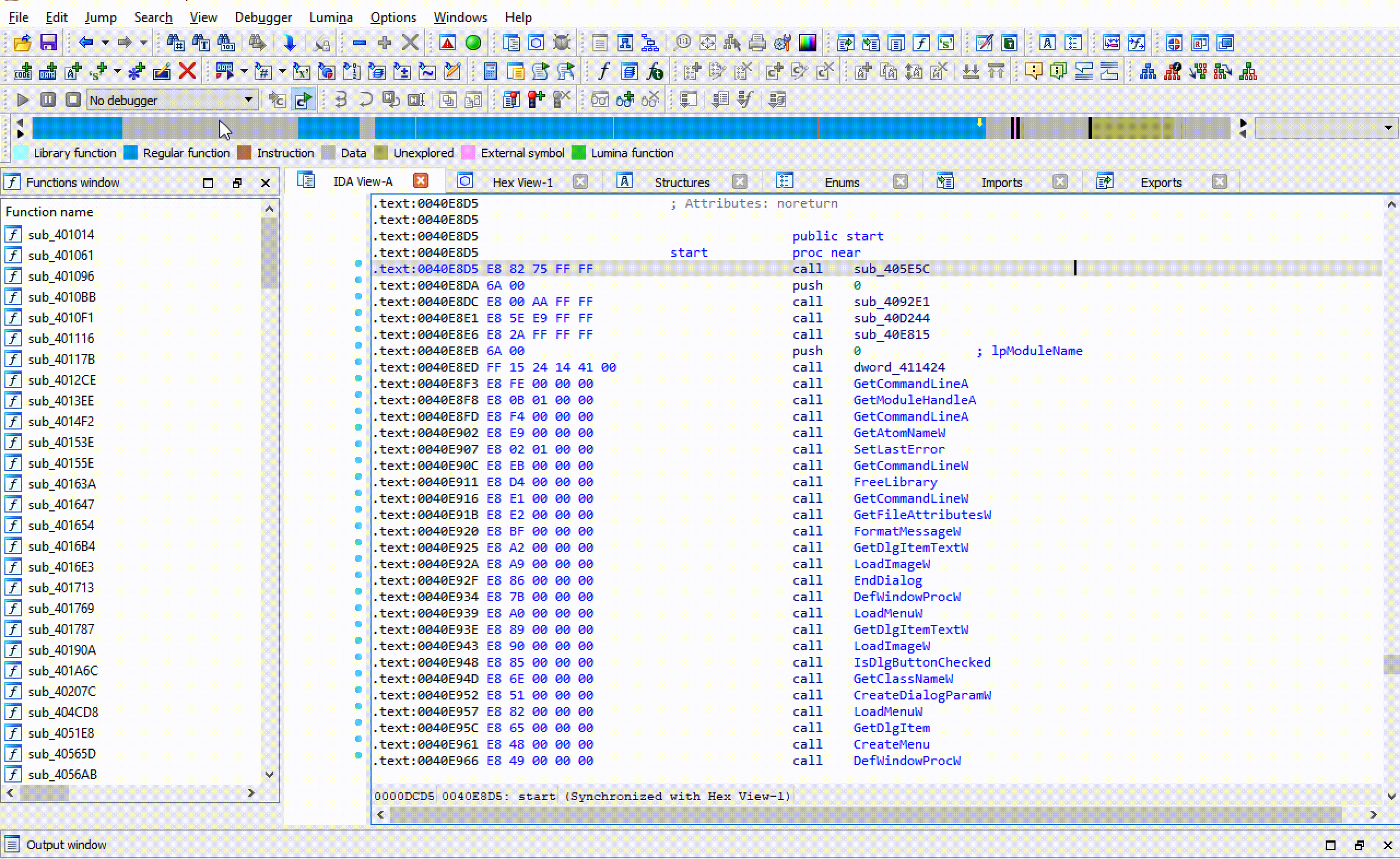This screenshot has height=859, width=1400.
Task: Click sub_405E5C in the disassembly listing
Action: tap(891, 269)
